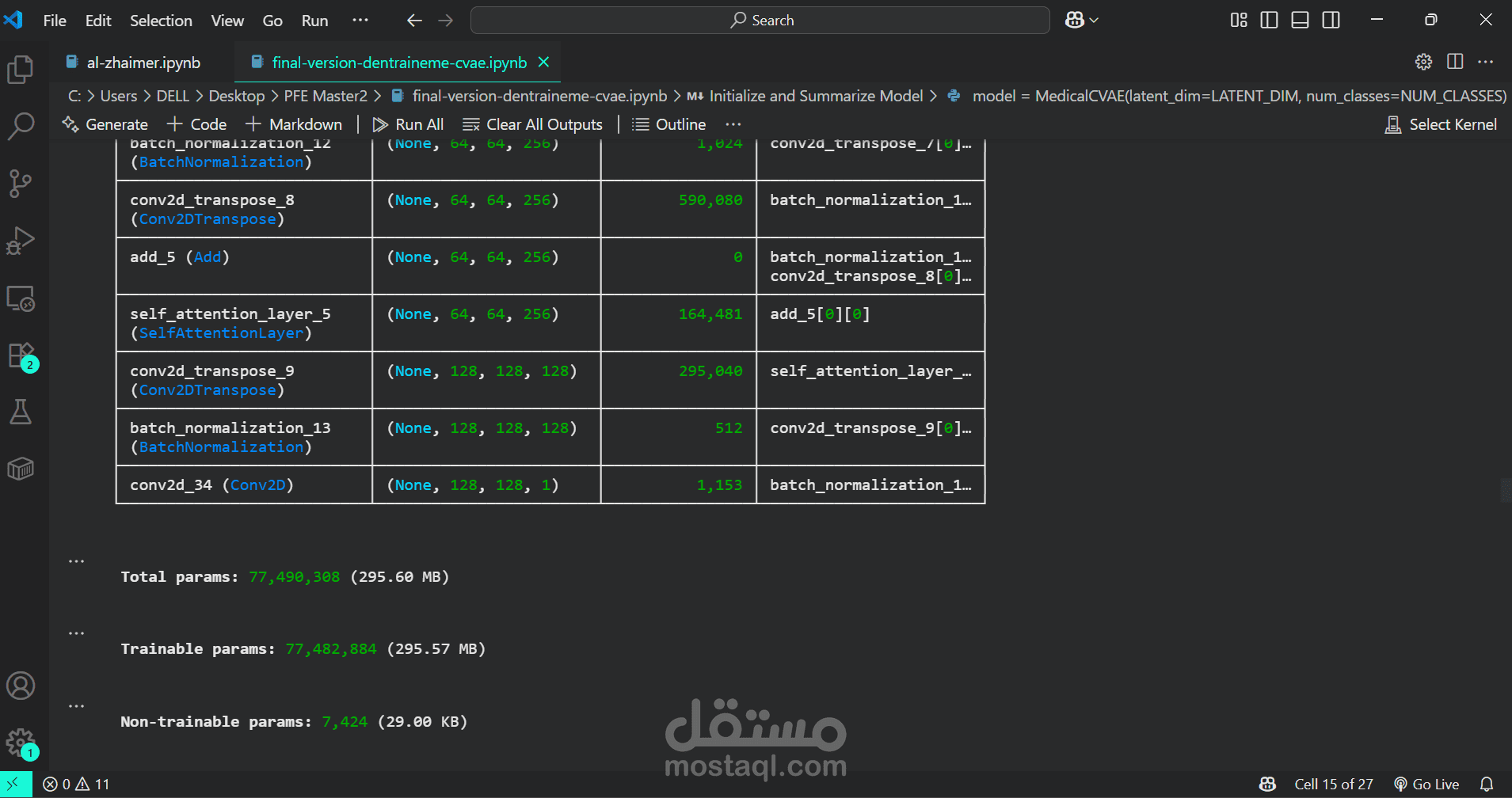
Task: Open the Run menu
Action: [314, 21]
